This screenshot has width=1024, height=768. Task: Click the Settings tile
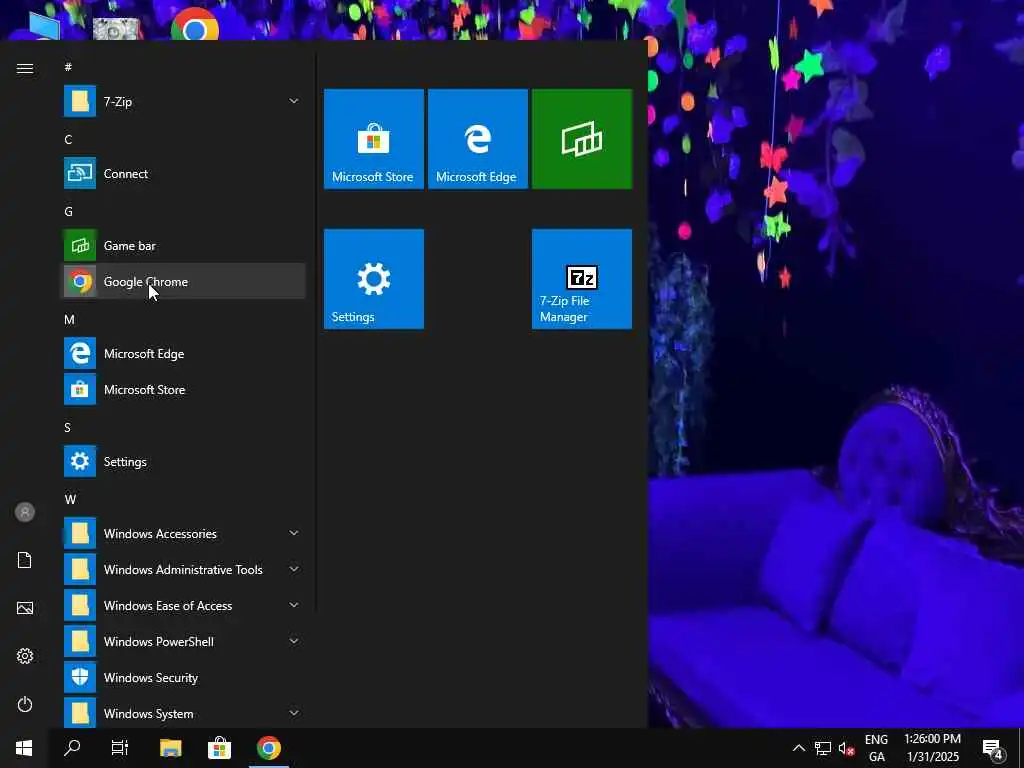tap(374, 279)
